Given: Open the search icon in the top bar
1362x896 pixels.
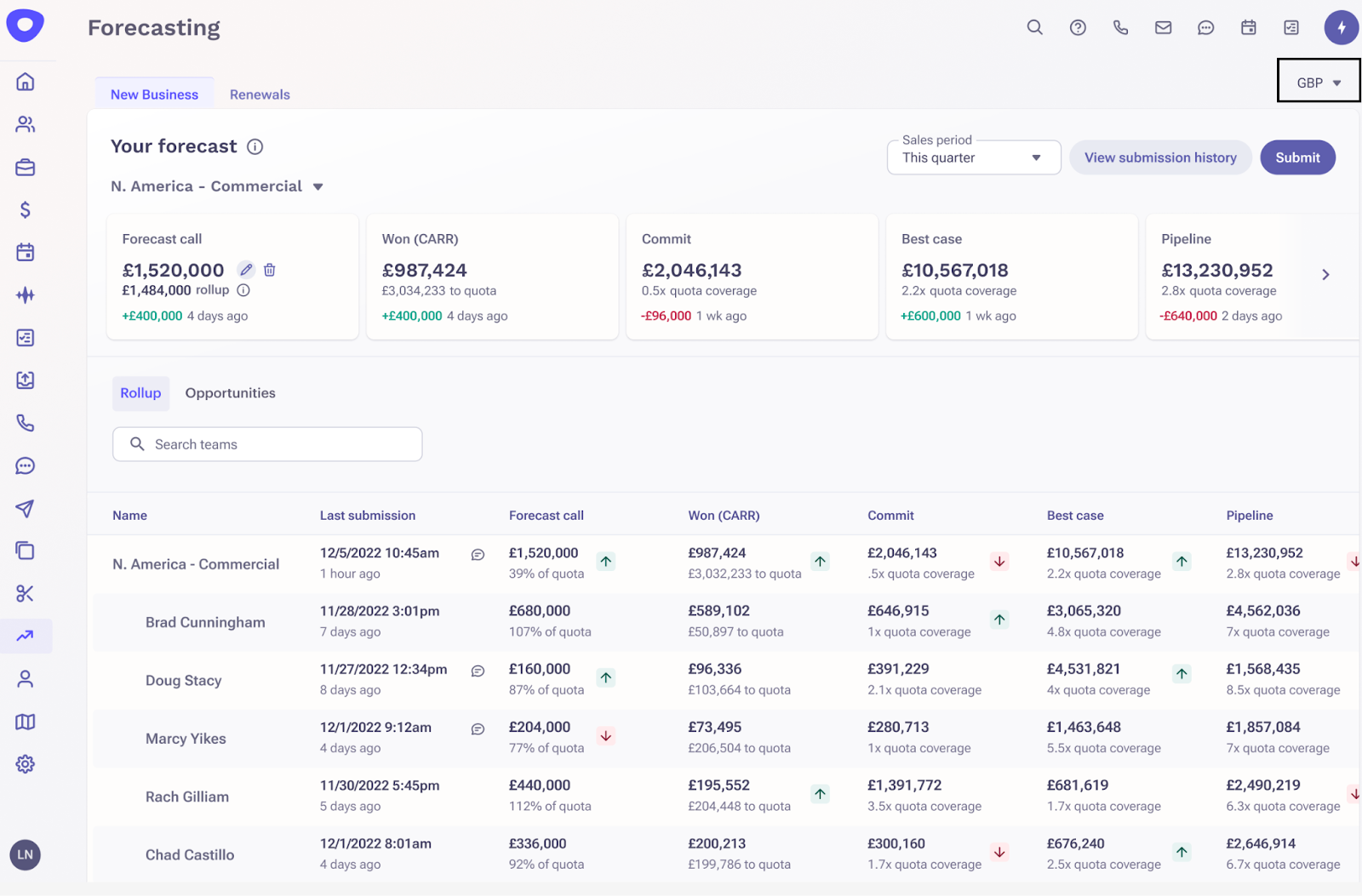Looking at the screenshot, I should (x=1034, y=27).
